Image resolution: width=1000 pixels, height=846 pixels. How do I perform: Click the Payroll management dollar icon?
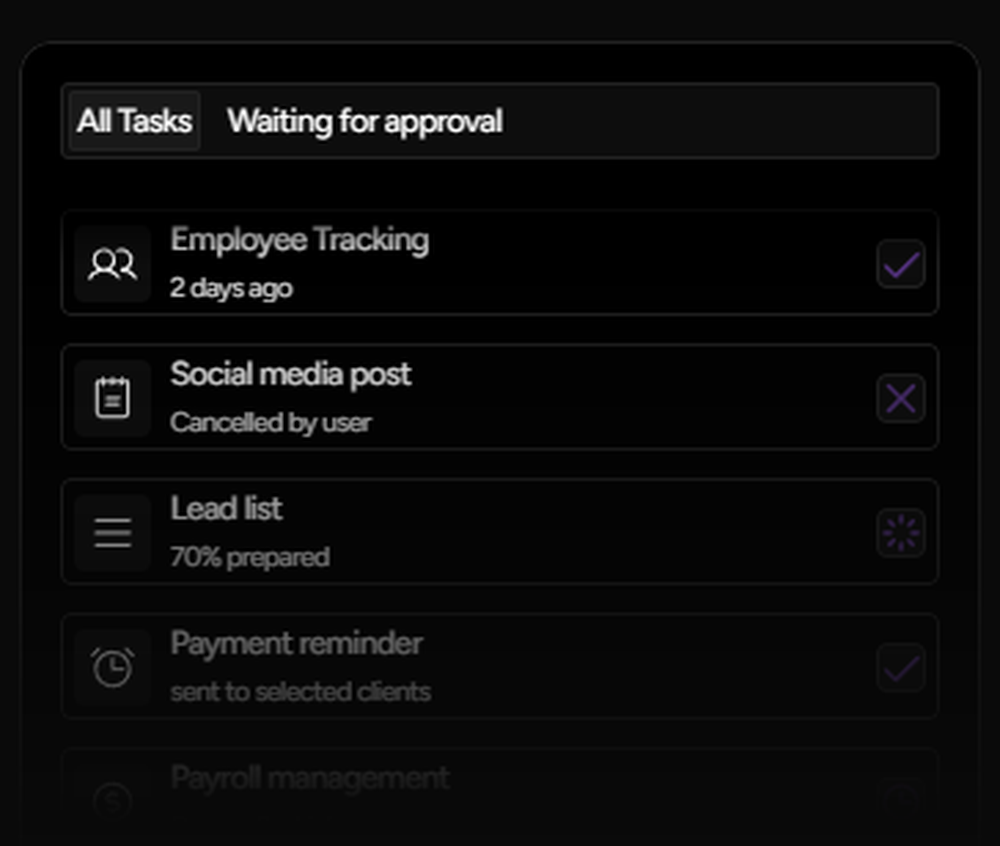pyautogui.click(x=112, y=800)
